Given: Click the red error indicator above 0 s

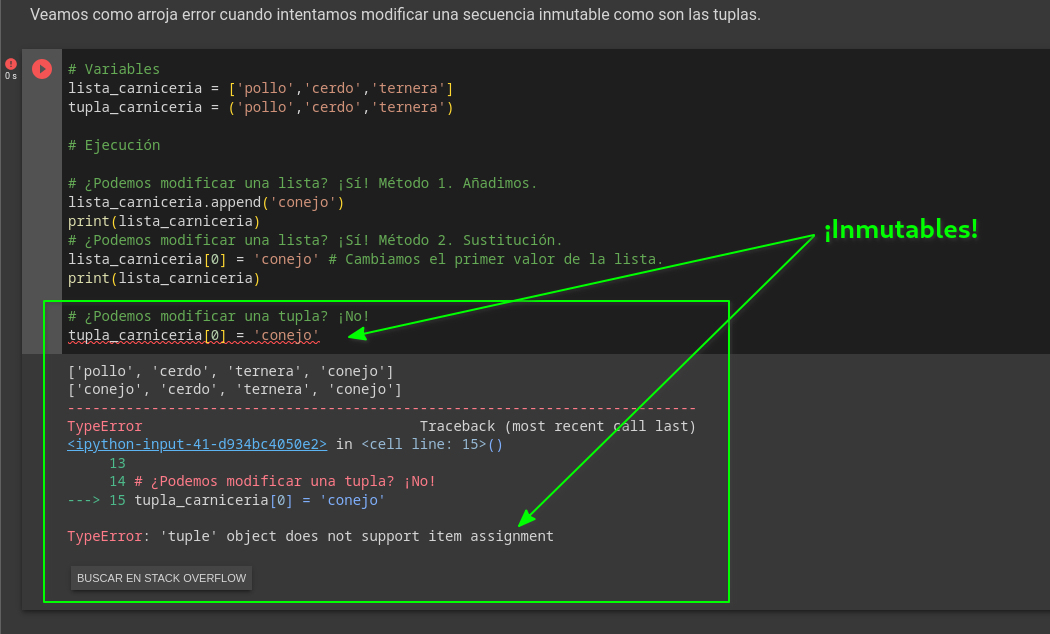Looking at the screenshot, I should point(10,64).
